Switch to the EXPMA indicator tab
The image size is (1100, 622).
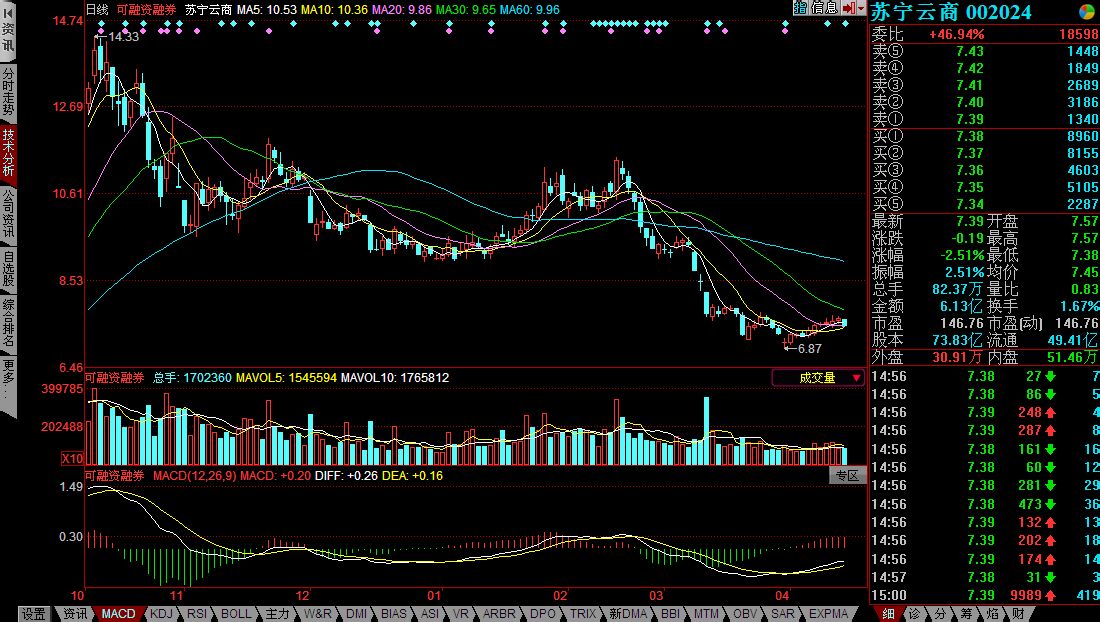click(829, 614)
